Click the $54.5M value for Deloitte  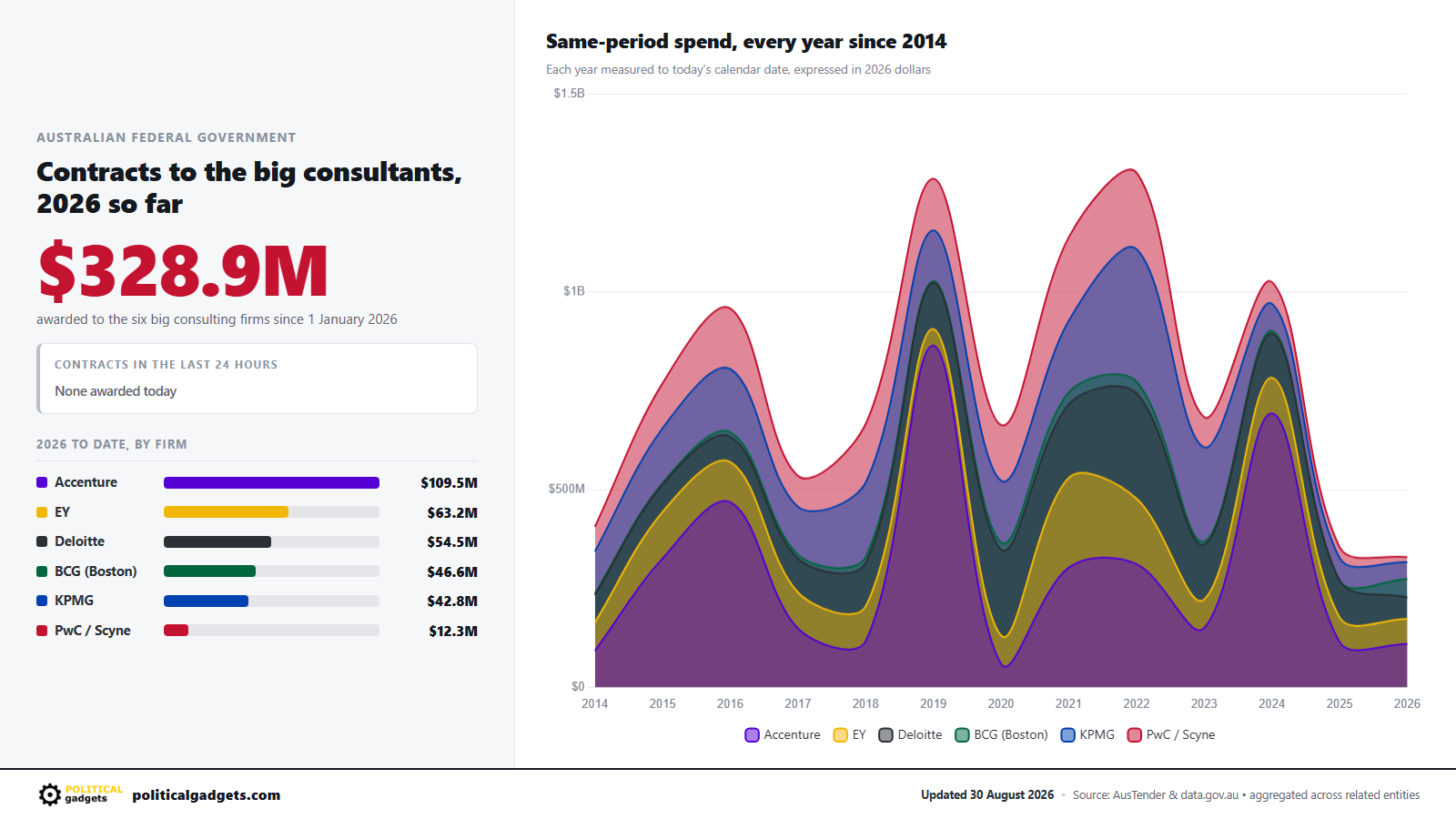452,542
